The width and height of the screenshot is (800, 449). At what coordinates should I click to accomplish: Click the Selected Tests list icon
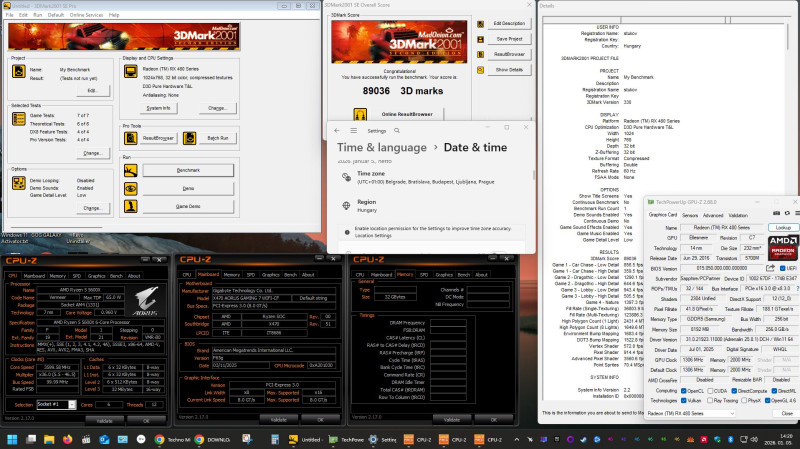point(19,119)
